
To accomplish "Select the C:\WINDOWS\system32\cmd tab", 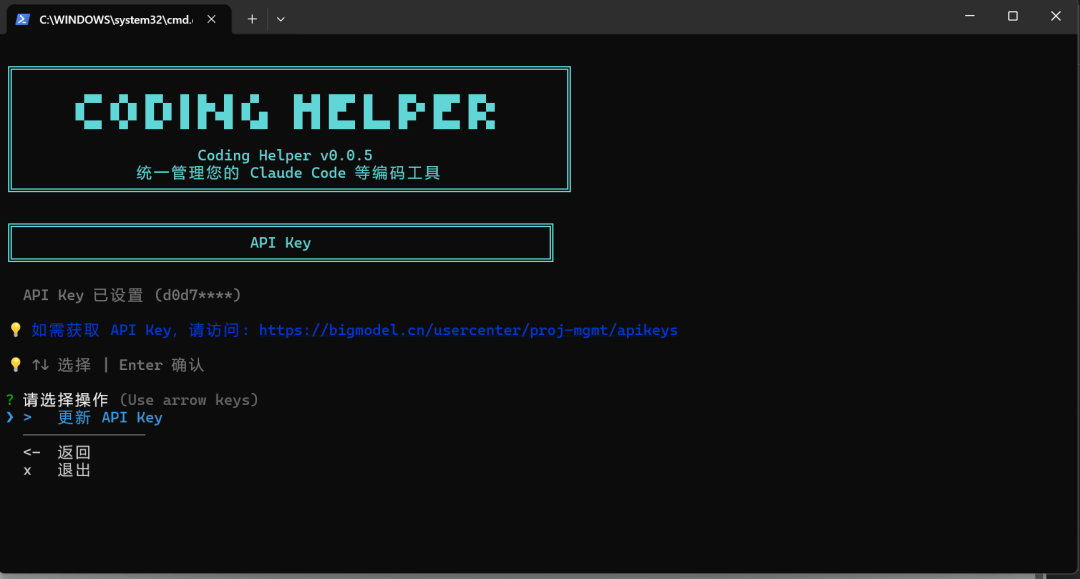I will [x=116, y=19].
